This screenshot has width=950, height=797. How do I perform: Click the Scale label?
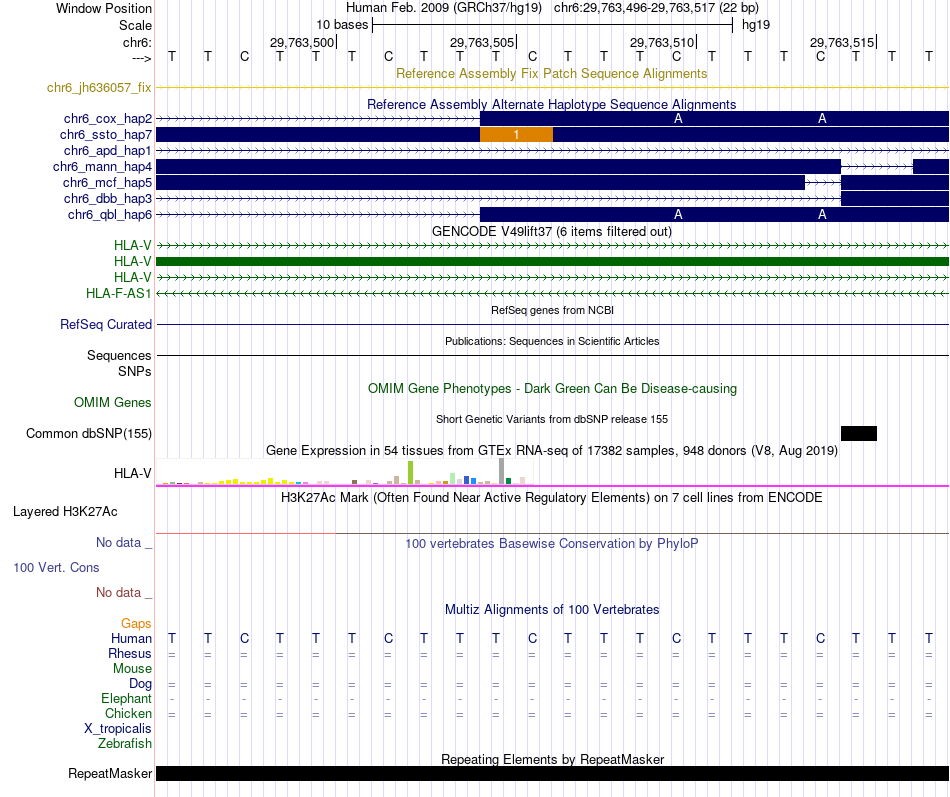135,25
